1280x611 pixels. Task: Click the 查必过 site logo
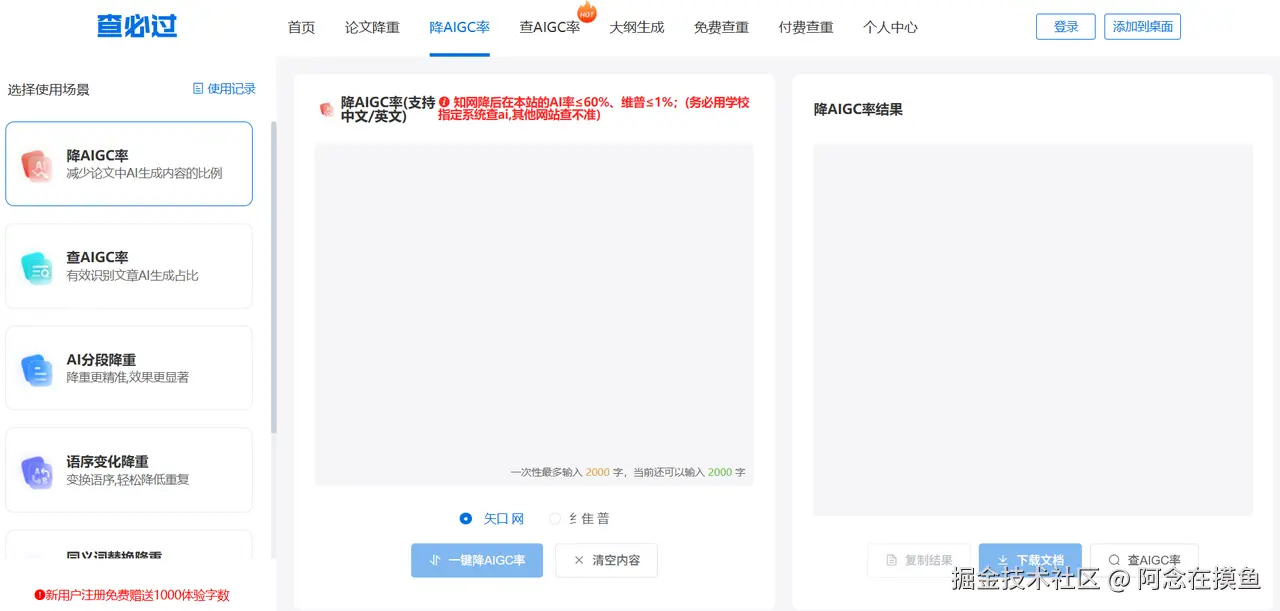pyautogui.click(x=137, y=27)
